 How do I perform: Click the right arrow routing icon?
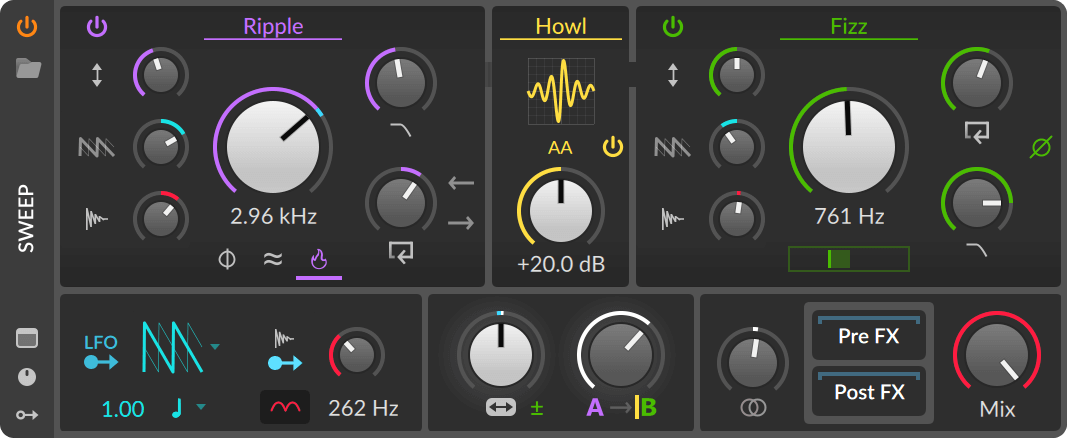[461, 222]
